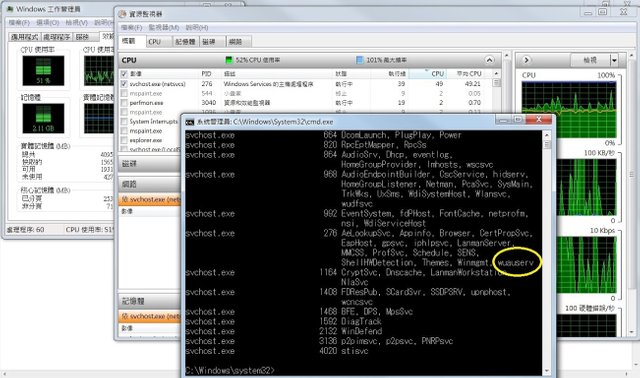Sort by the CPU column header
Screen dimensions: 640x378
click(427, 74)
